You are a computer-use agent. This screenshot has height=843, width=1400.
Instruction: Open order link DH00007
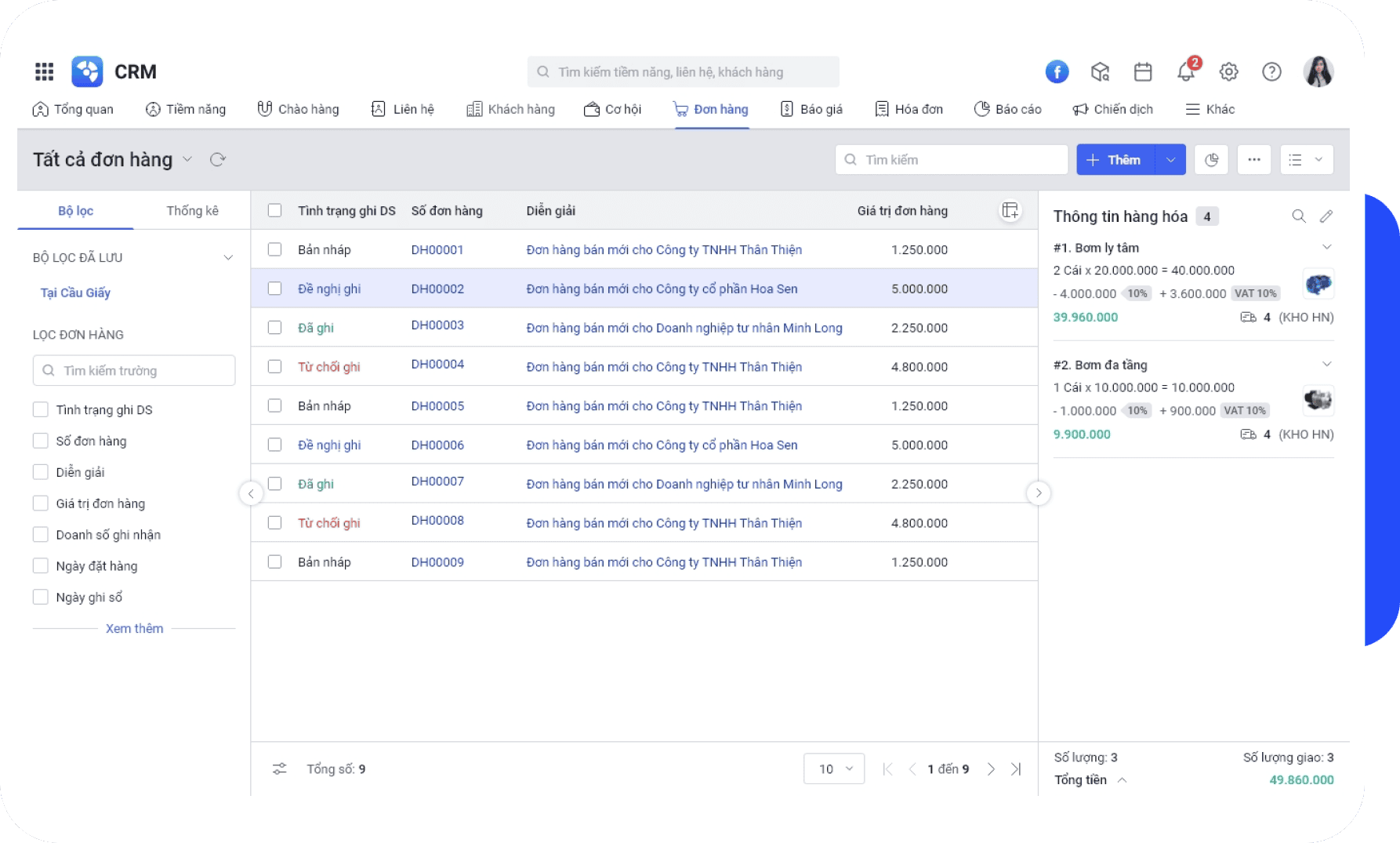click(437, 481)
